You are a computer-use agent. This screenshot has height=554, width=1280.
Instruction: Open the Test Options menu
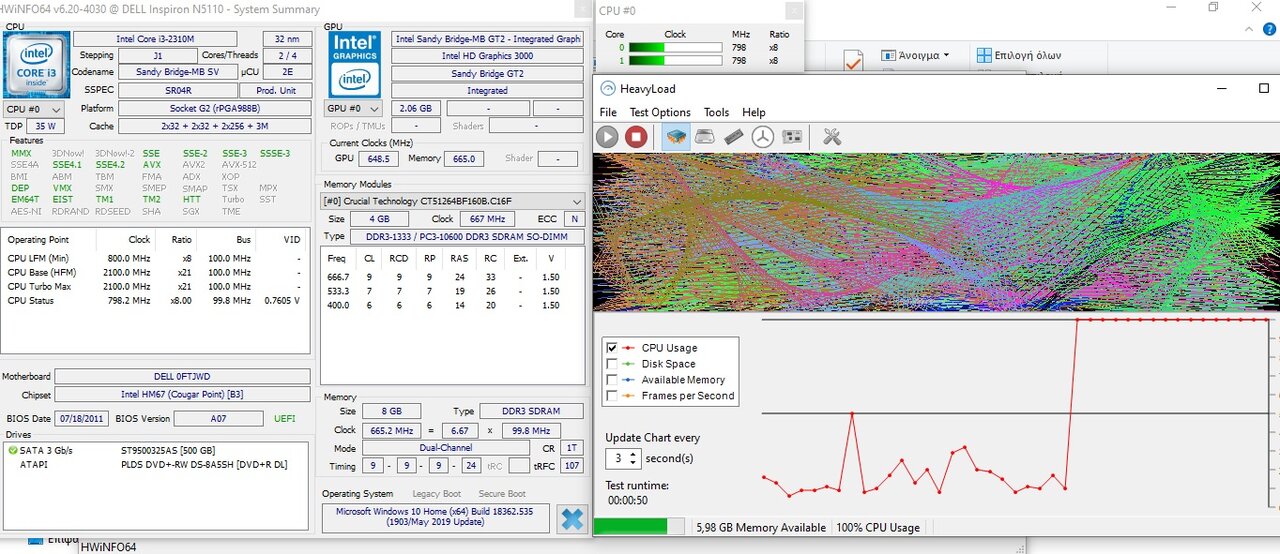pyautogui.click(x=660, y=112)
